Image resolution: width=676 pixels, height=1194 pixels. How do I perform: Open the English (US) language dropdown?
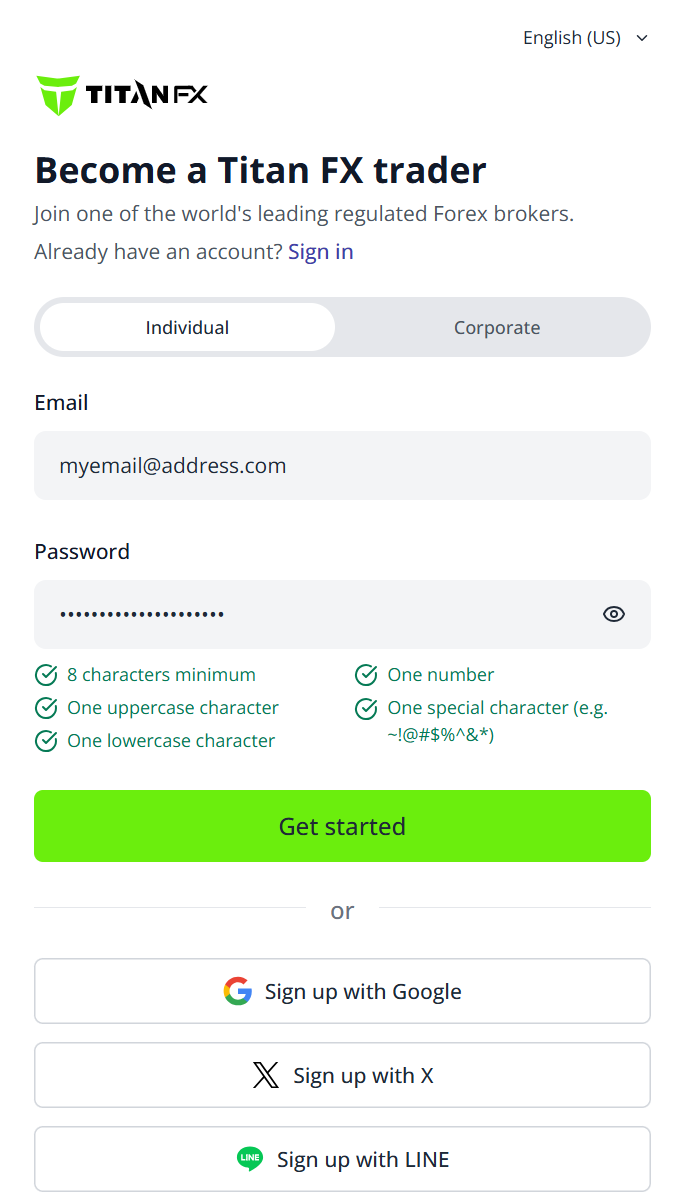click(585, 37)
